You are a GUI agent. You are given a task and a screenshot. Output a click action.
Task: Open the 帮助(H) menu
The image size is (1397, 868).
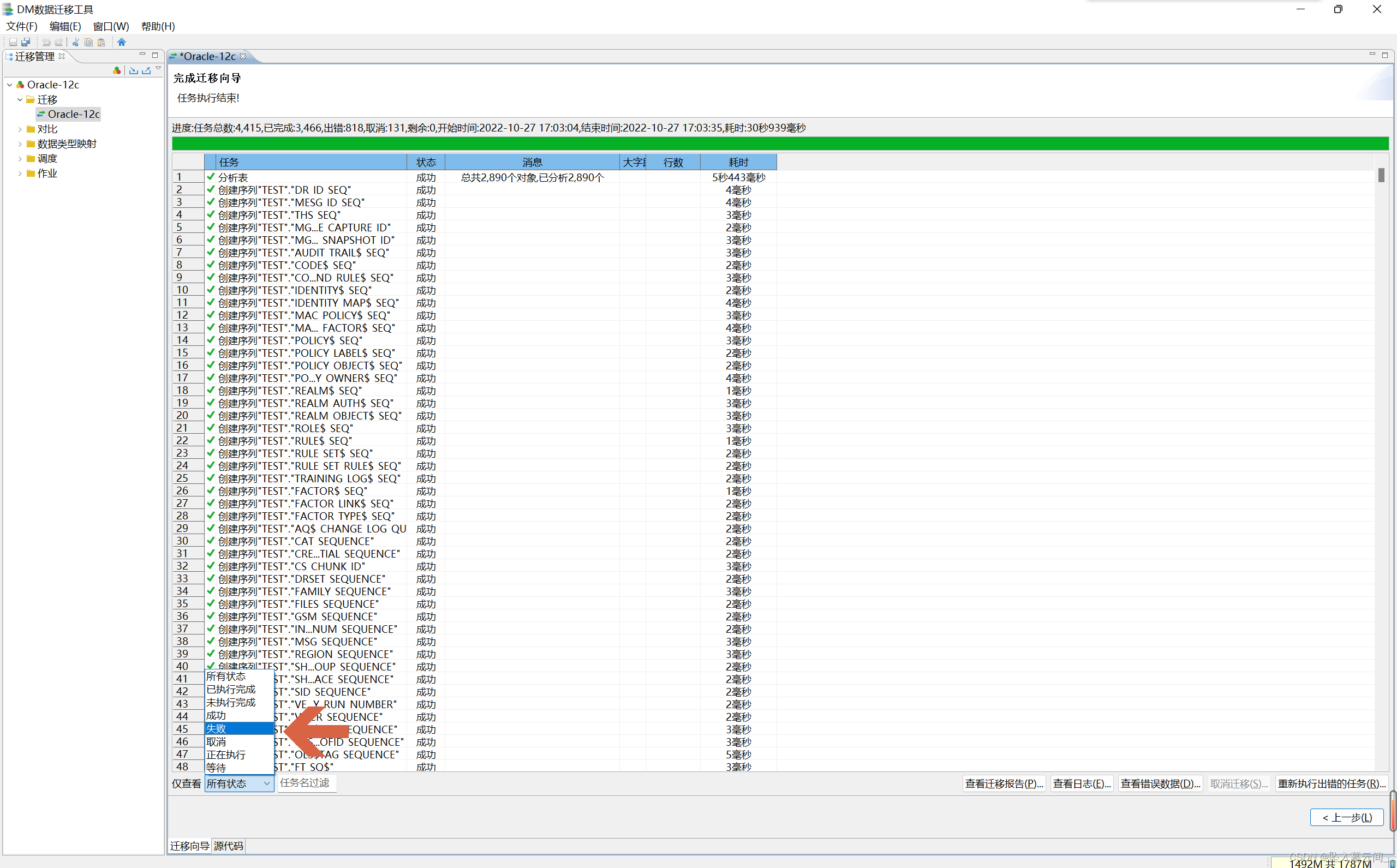(x=158, y=26)
